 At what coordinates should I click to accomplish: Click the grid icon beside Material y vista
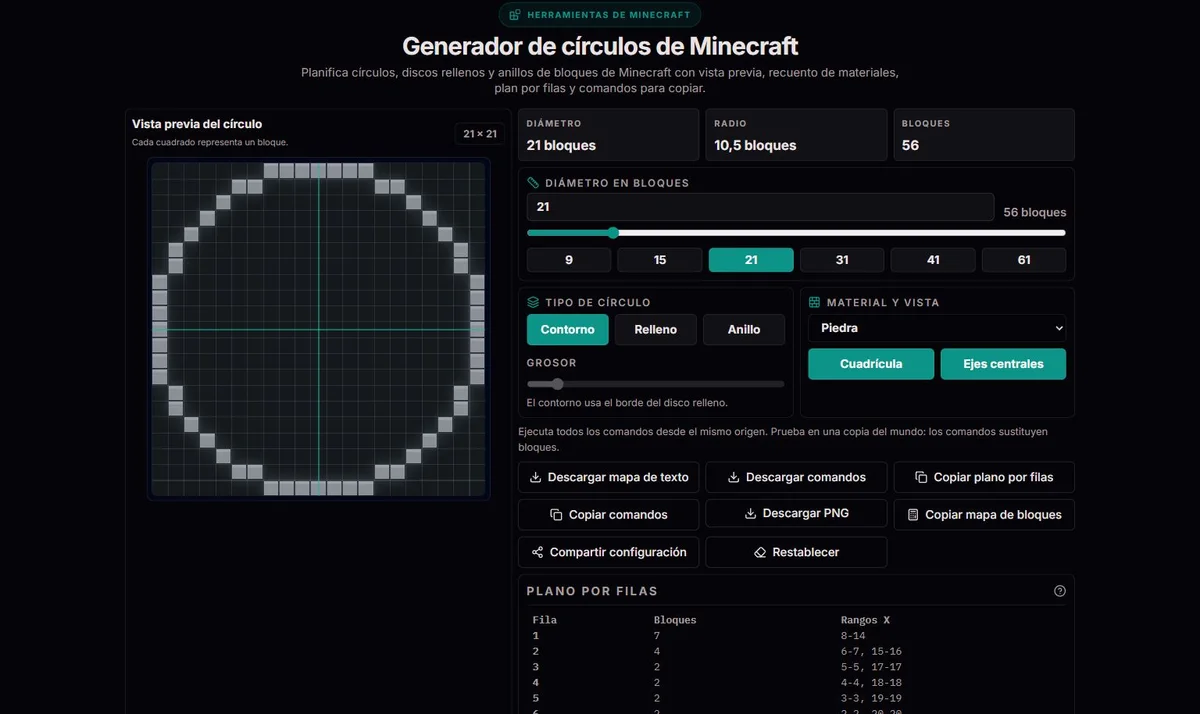tap(814, 302)
